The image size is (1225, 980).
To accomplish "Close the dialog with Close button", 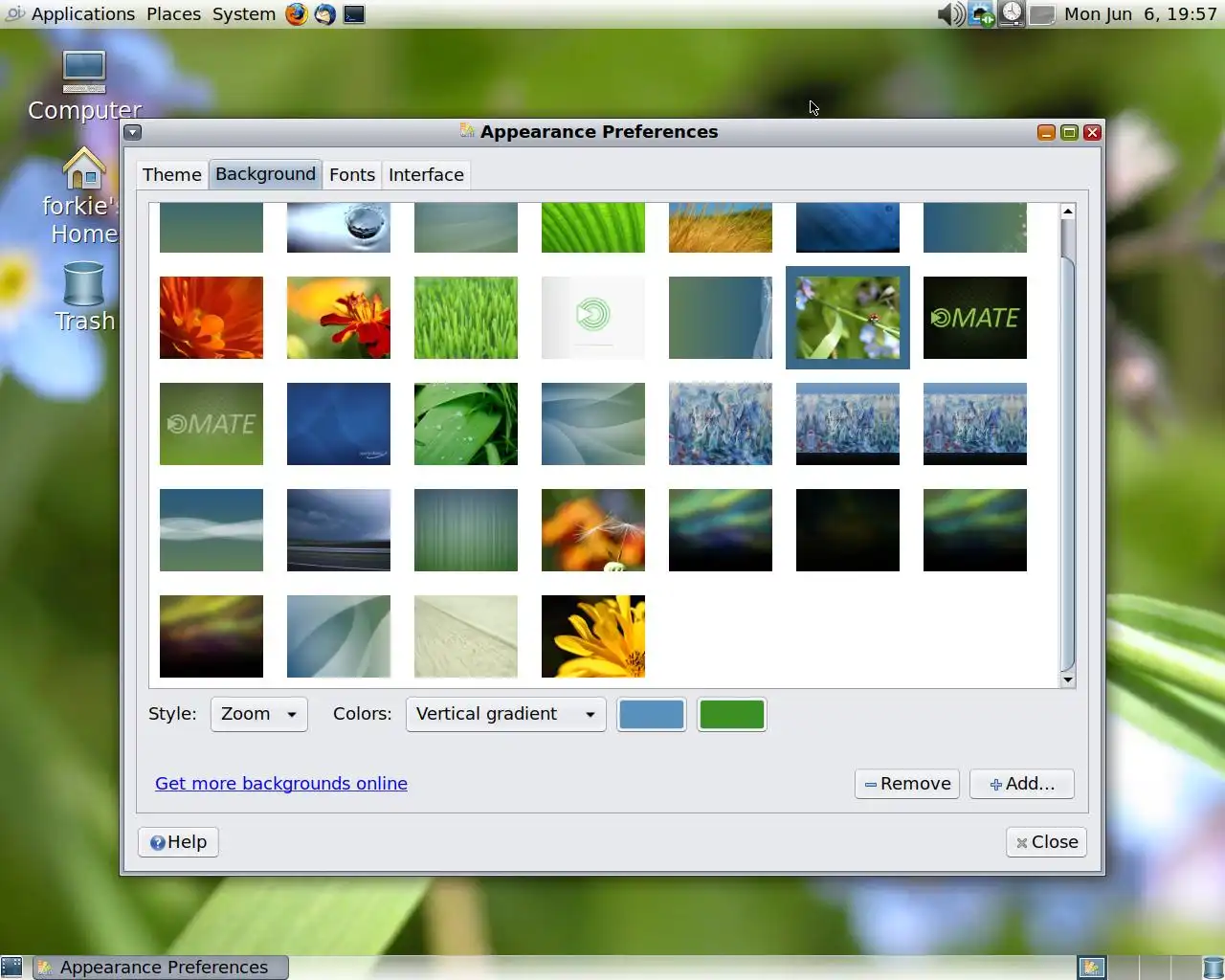I will coord(1047,842).
